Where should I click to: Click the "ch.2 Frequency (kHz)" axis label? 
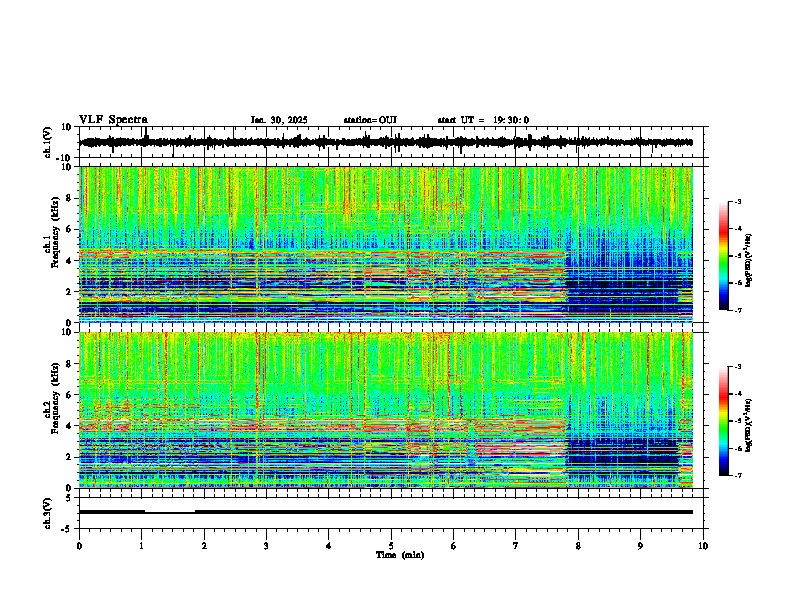[x=52, y=397]
